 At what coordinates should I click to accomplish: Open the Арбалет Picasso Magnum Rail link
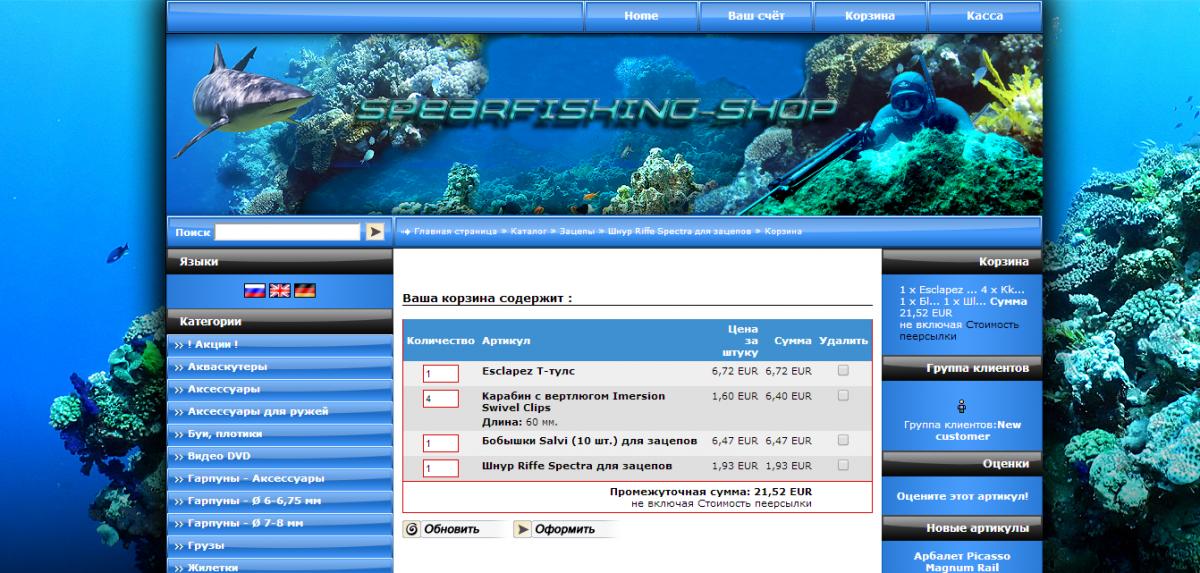pyautogui.click(x=962, y=561)
